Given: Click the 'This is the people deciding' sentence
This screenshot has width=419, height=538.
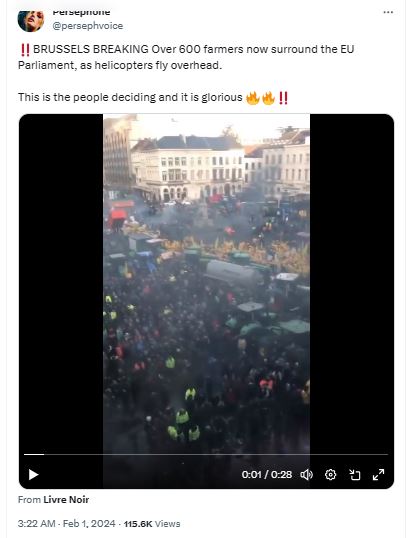Looking at the screenshot, I should coord(130,97).
